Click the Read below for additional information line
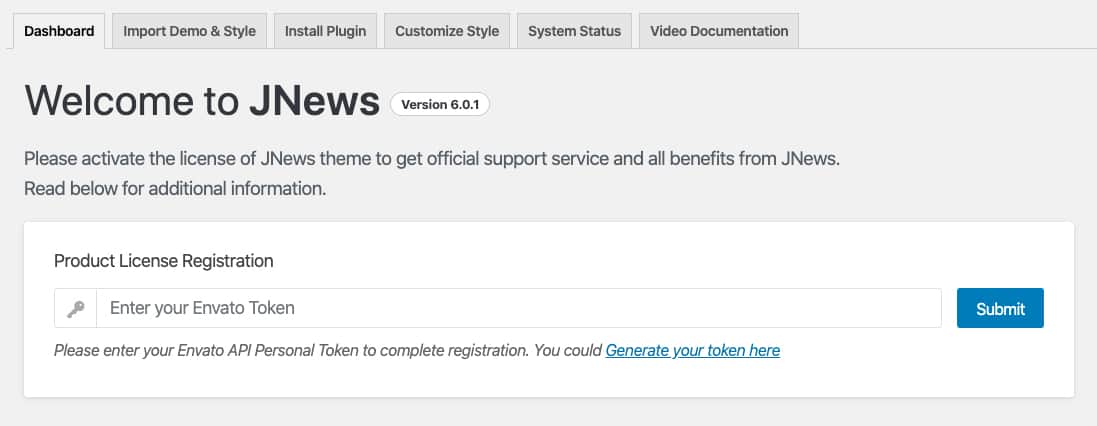Screen dimensions: 1097x426 (x=175, y=188)
